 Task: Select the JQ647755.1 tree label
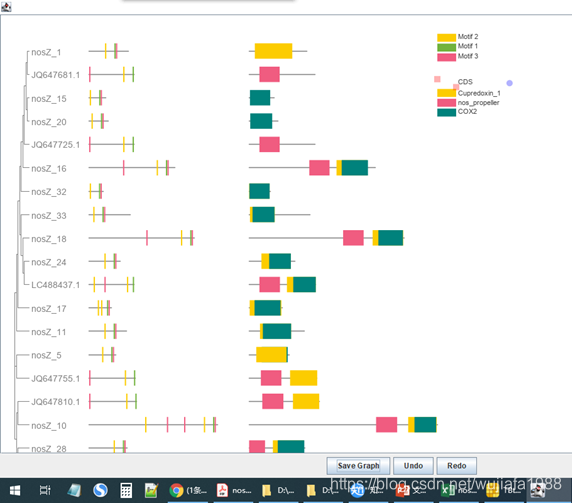click(55, 379)
